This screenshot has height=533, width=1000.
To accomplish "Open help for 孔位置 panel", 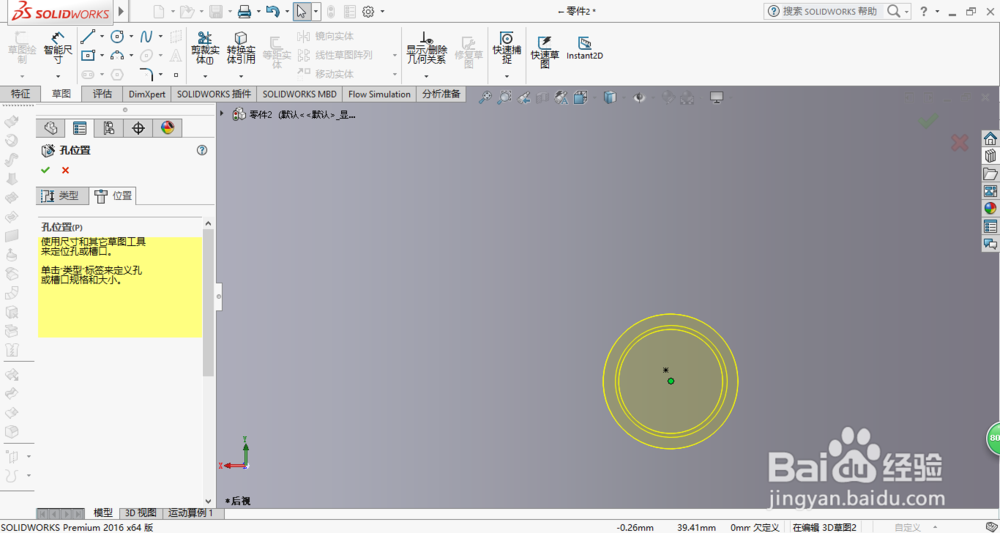I will 202,150.
